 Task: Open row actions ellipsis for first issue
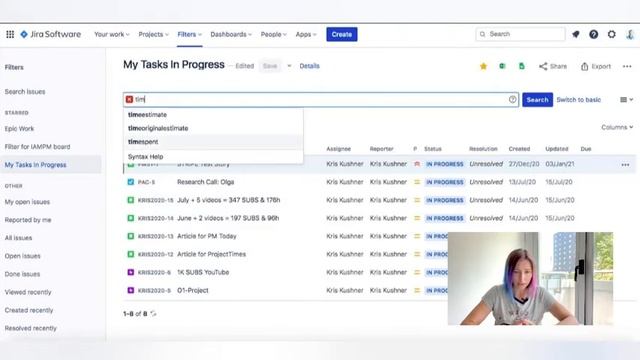[x=625, y=164]
